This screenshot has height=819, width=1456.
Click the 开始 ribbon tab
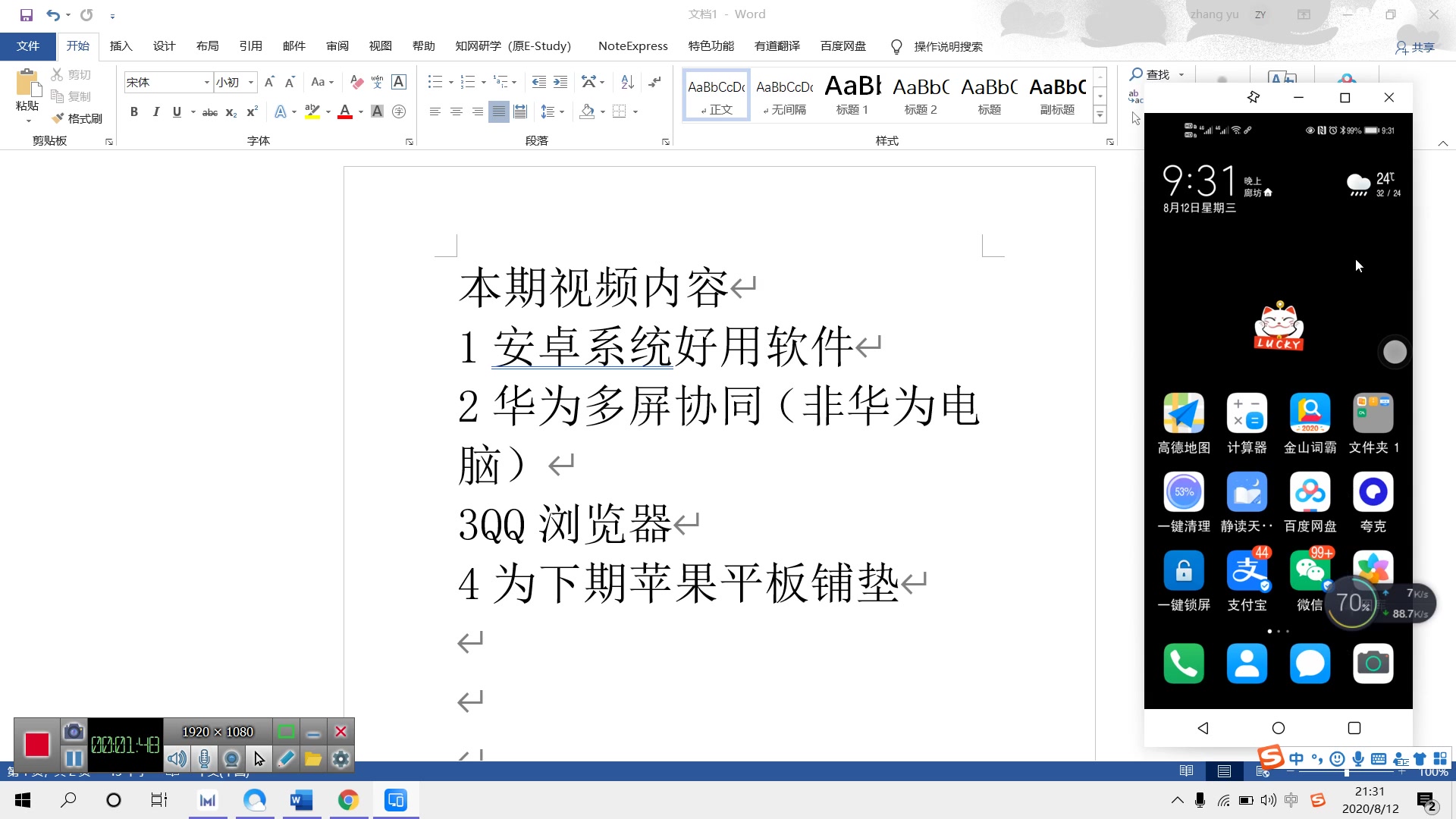(x=78, y=46)
